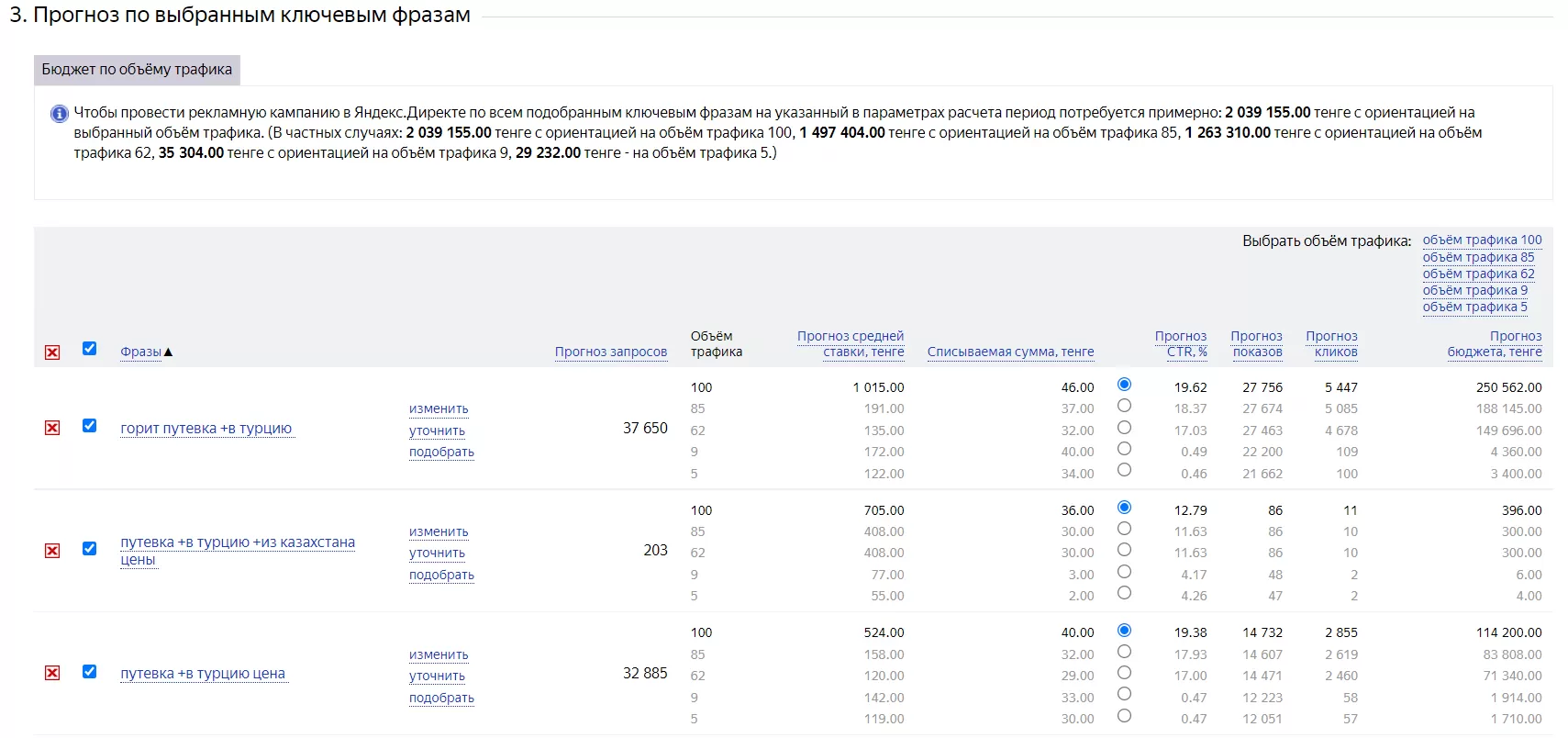
Task: Select the 36.00 amount radio for the казахстана phrase
Action: point(1124,507)
